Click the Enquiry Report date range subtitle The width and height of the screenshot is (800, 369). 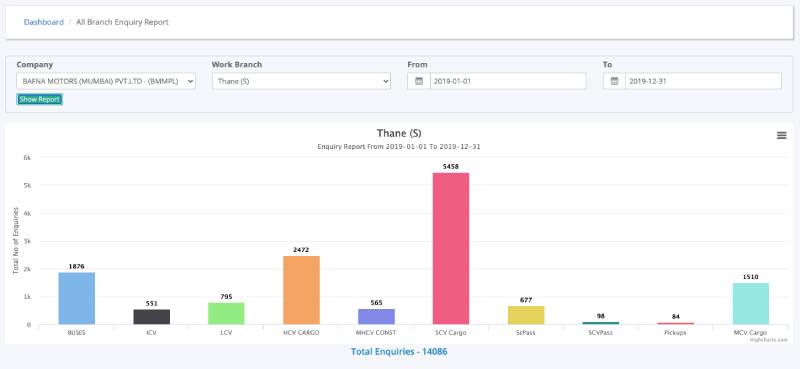point(399,146)
